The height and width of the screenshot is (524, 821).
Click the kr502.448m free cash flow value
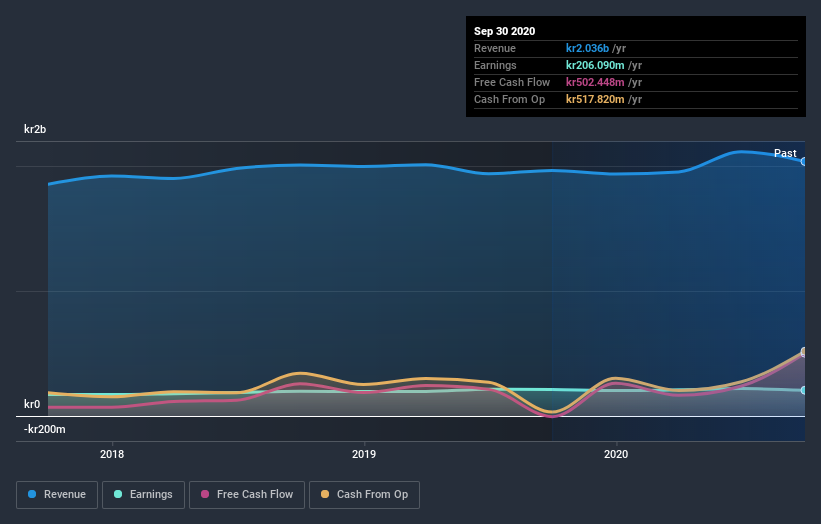point(595,82)
